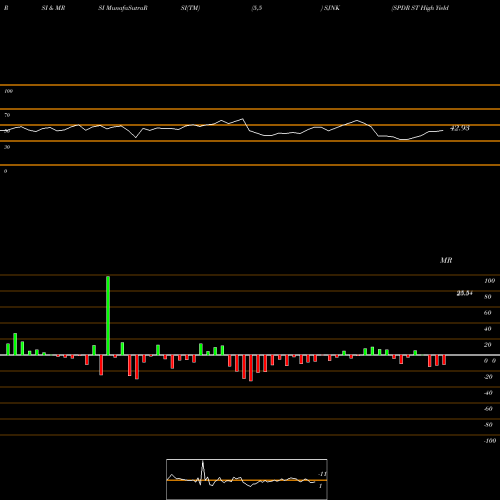The image size is (500, 500).
Task: Click the 60 label on MR axis
Action: tap(488, 313)
